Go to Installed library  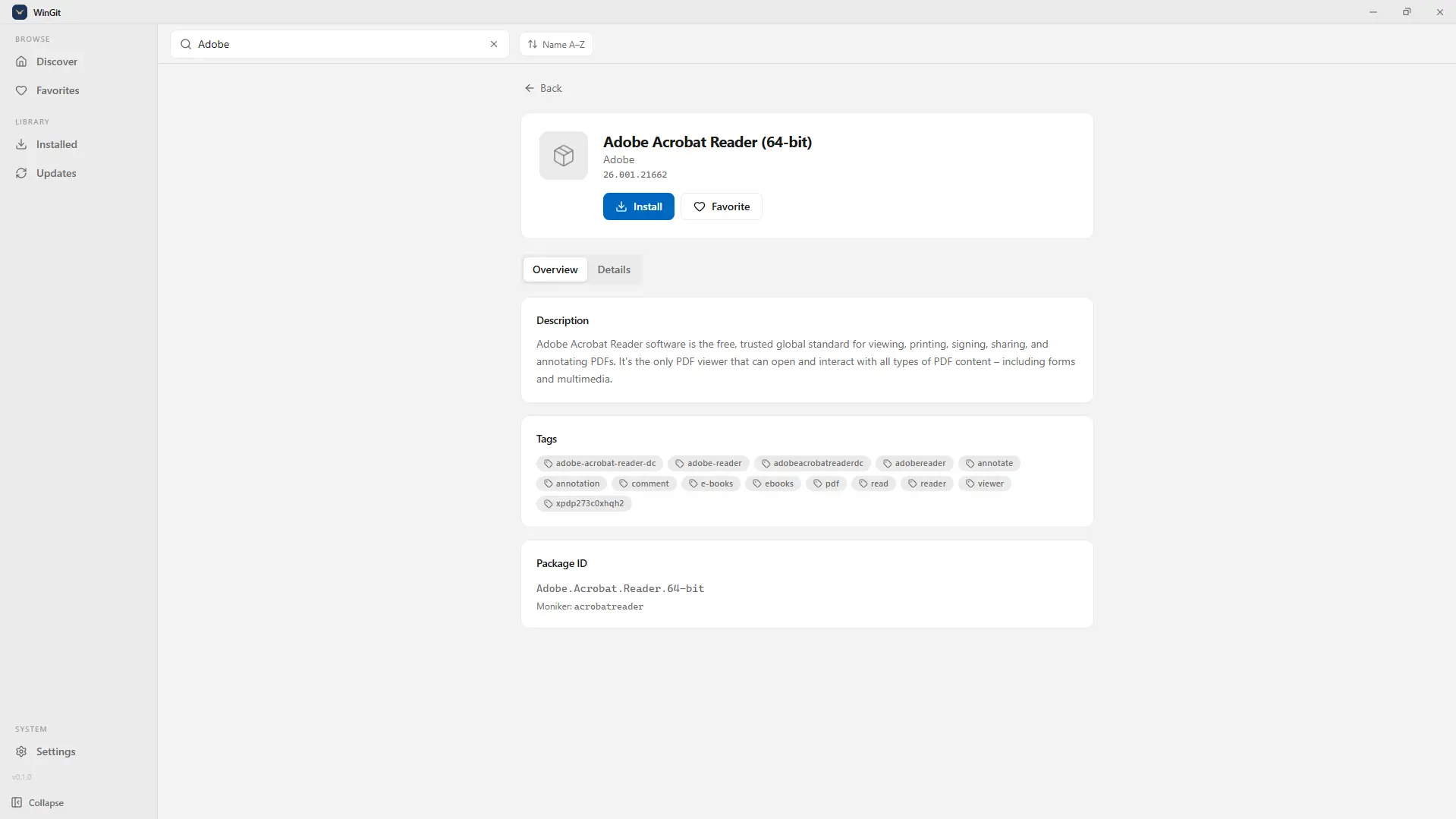coord(78,144)
